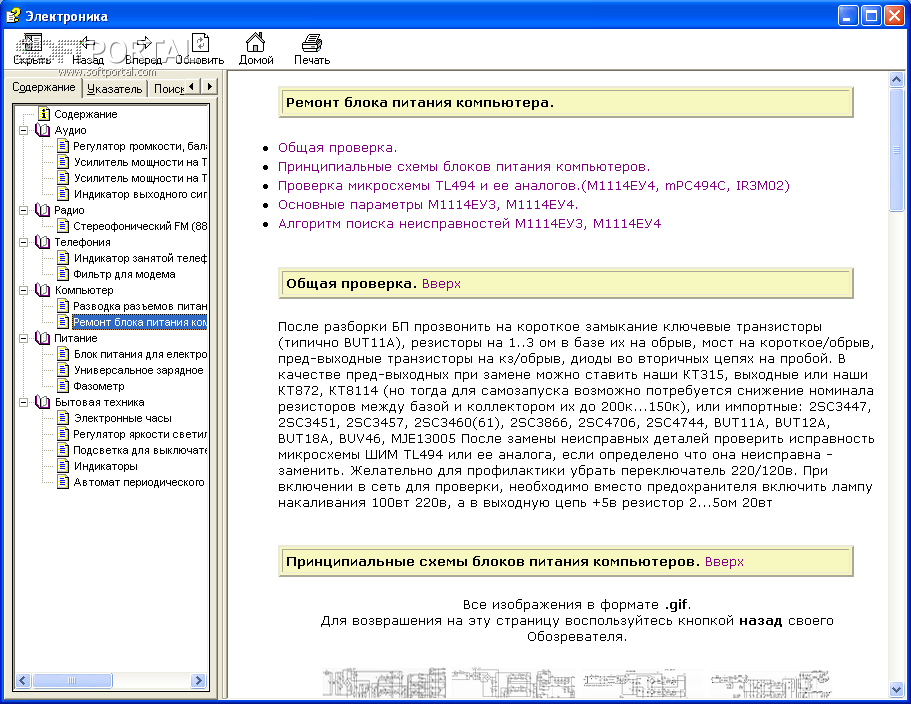The height and width of the screenshot is (704, 911).
Task: Open Проверка микросхемы TL494 link
Action: pos(533,185)
